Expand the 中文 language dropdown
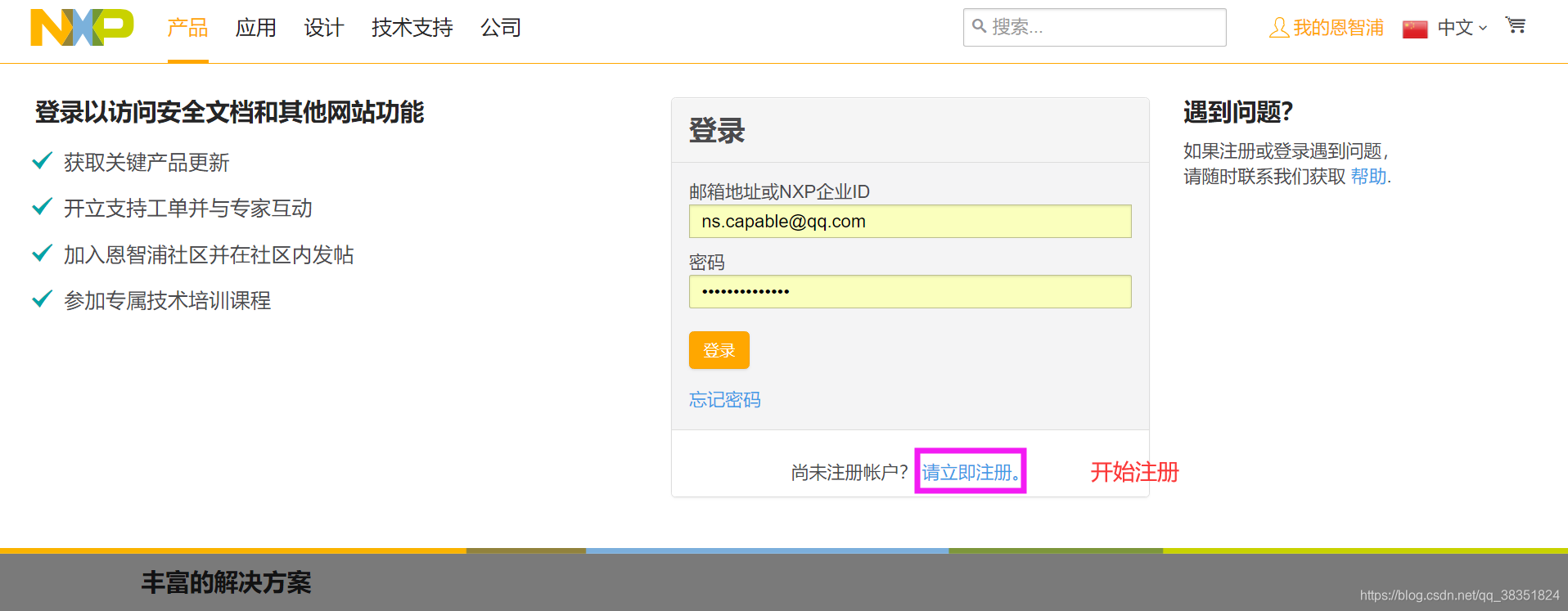 pos(1462,28)
